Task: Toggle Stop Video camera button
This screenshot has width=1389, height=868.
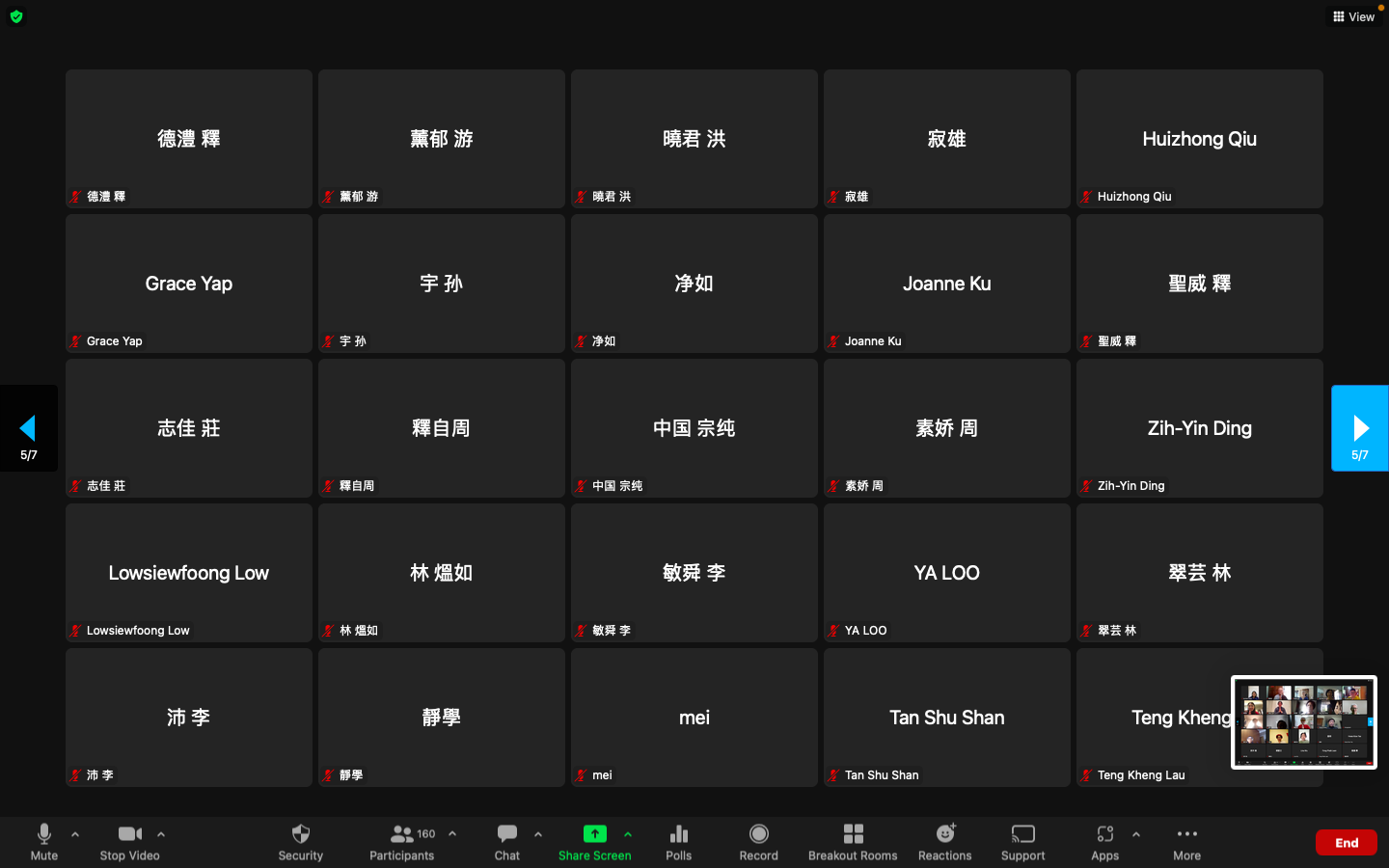Action: coord(129,841)
